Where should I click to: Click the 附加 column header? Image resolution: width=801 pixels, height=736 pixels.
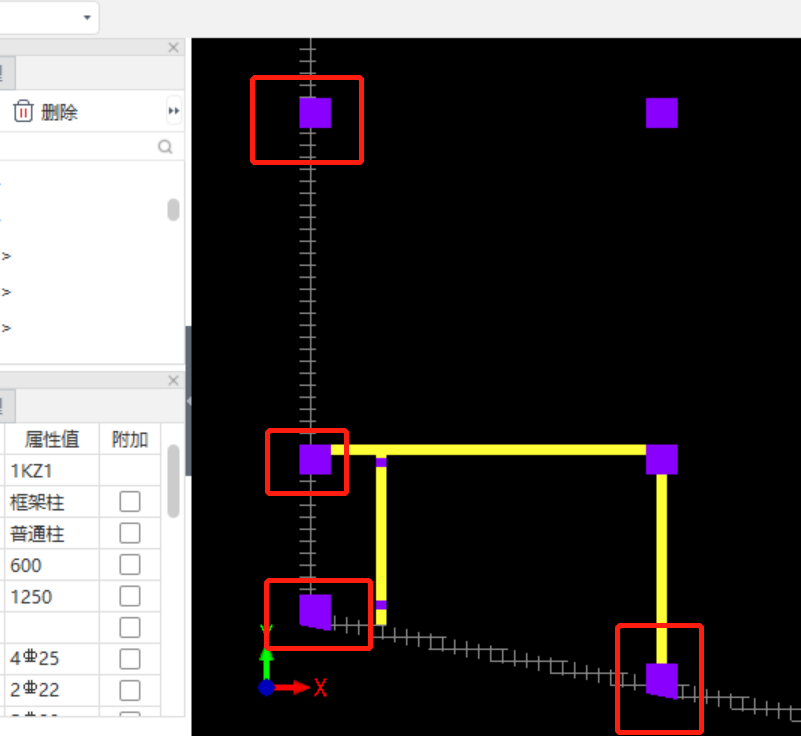click(x=130, y=439)
